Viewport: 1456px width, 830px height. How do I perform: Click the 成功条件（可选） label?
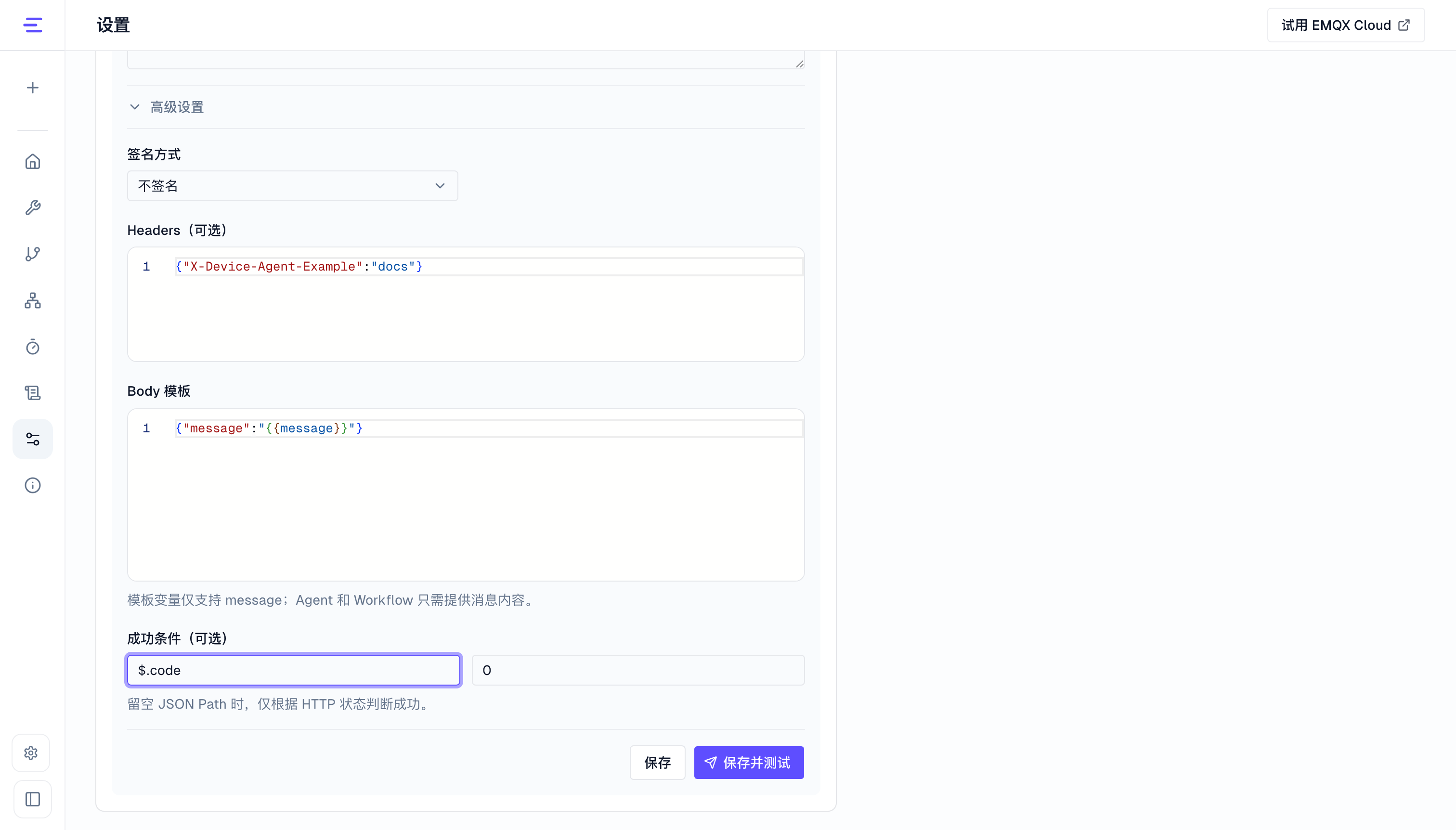(x=177, y=638)
